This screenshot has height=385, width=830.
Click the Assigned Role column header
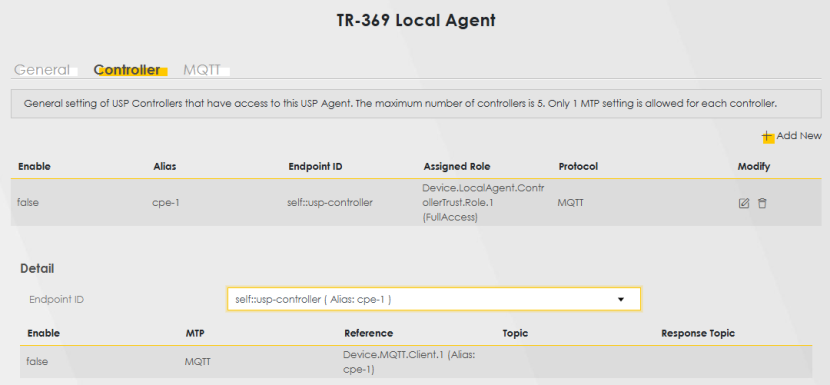457,166
